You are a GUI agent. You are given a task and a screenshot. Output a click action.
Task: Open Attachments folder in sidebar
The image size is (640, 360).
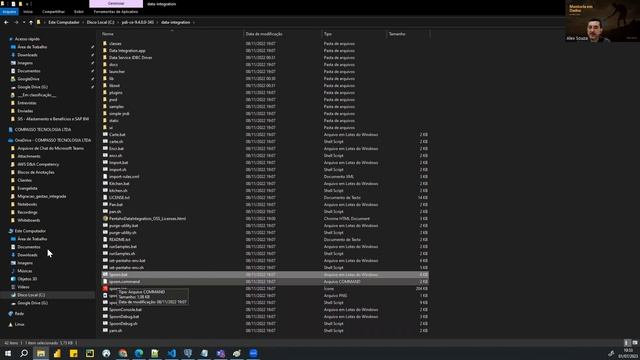click(29, 156)
